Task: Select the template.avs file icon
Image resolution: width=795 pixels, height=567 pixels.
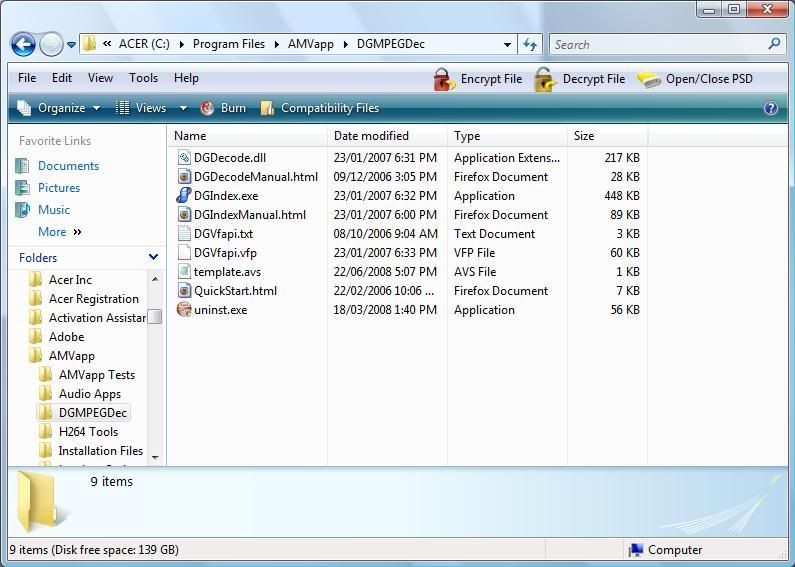Action: coord(184,272)
